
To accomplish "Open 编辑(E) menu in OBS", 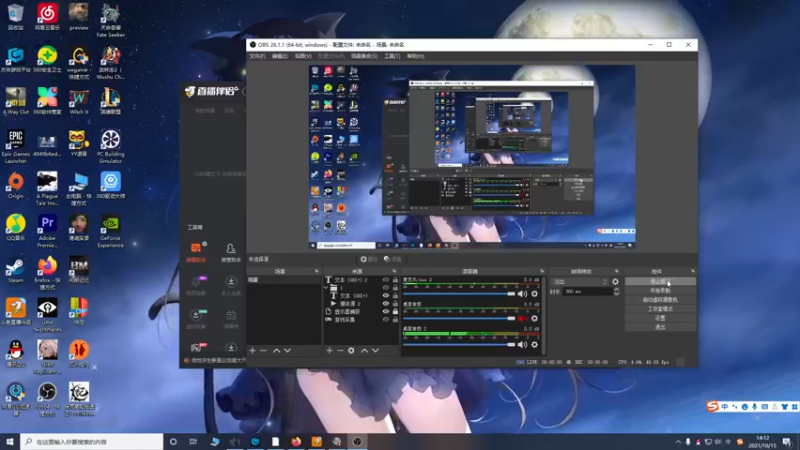I will 280,56.
